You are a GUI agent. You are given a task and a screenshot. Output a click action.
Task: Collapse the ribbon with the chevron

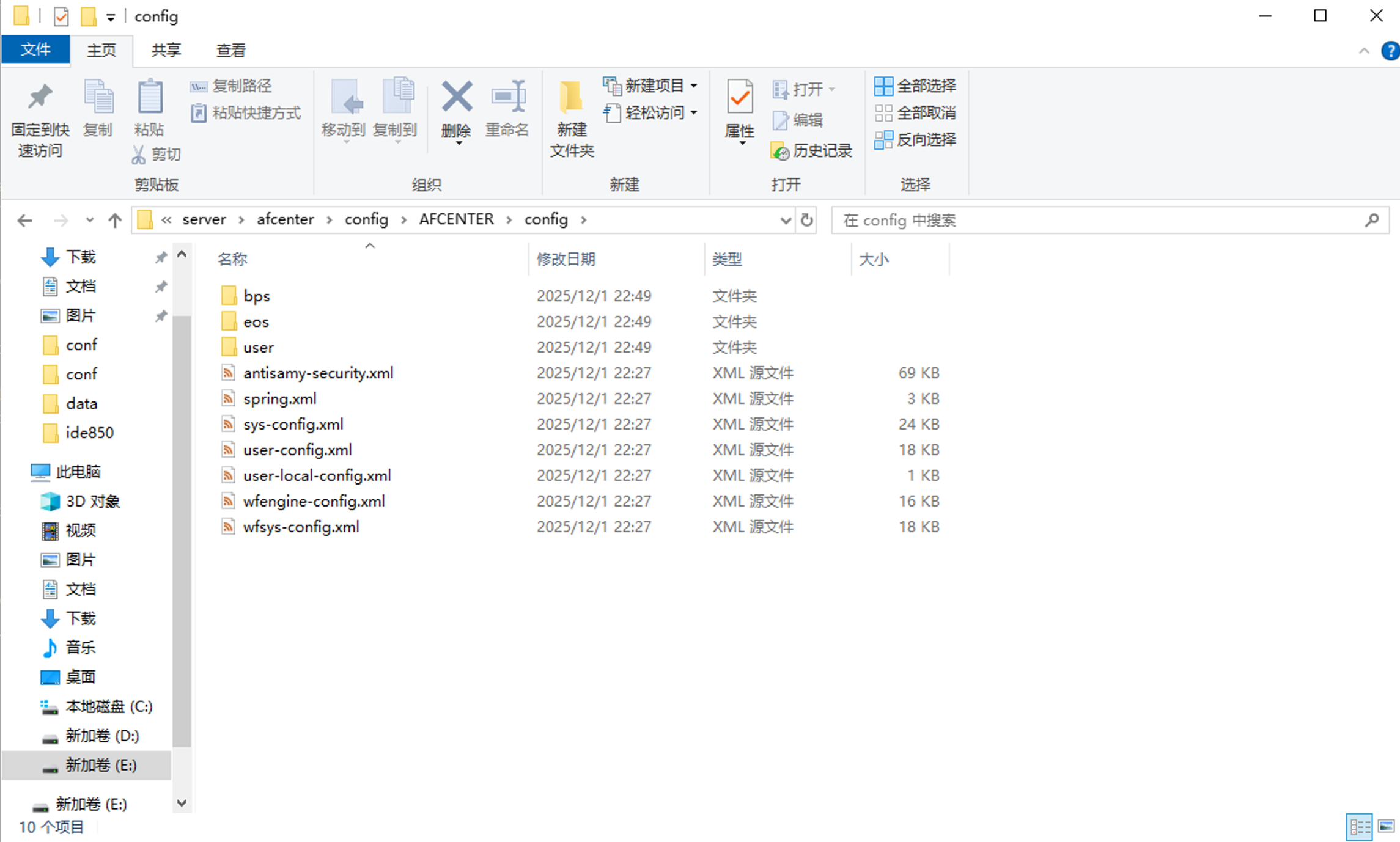1364,51
